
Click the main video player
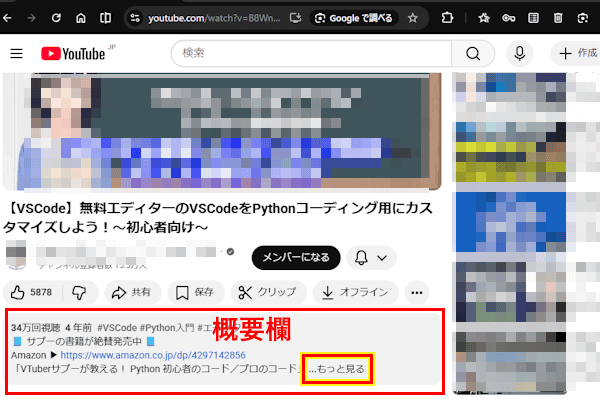pyautogui.click(x=222, y=131)
